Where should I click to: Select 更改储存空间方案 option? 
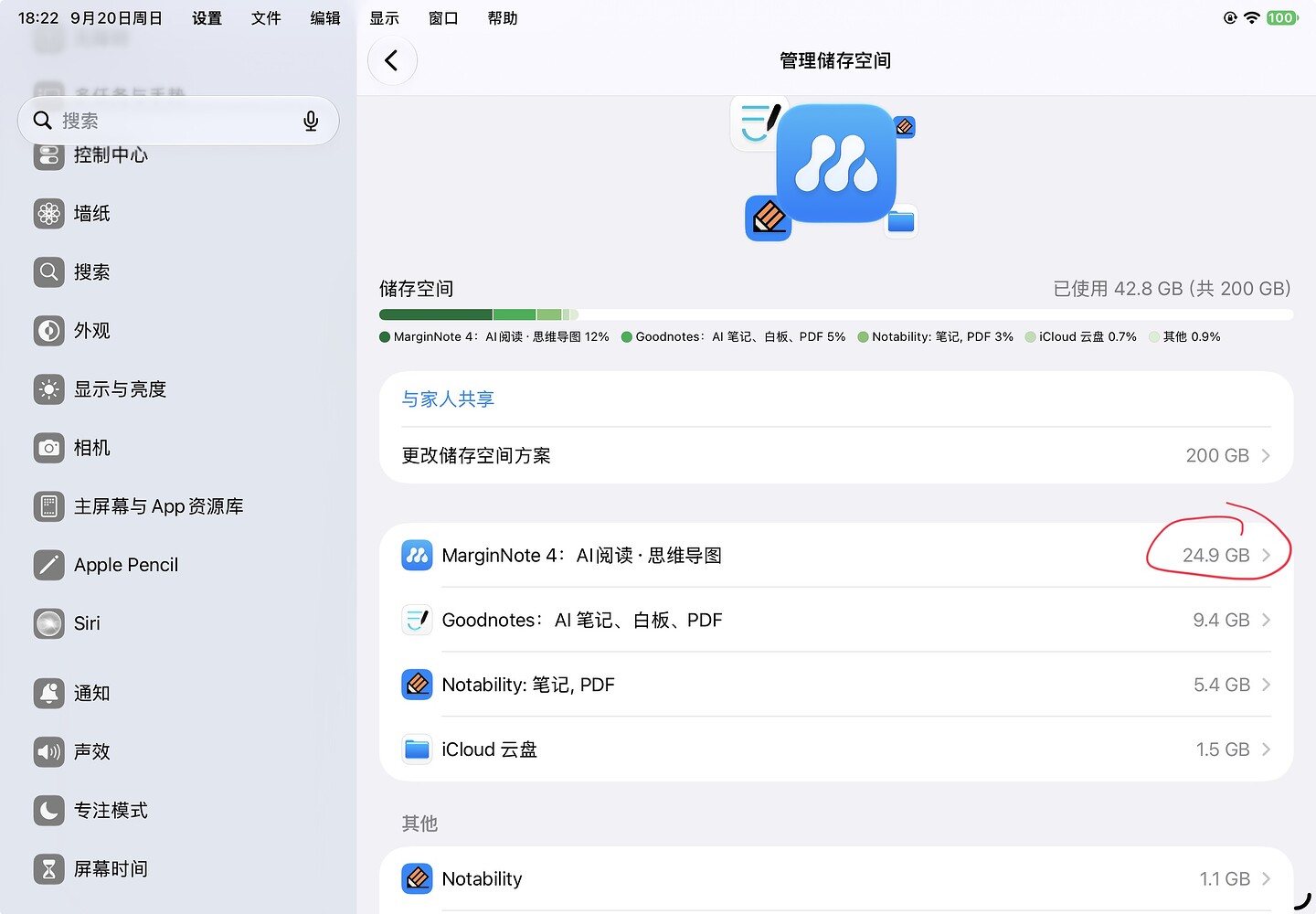click(x=836, y=455)
